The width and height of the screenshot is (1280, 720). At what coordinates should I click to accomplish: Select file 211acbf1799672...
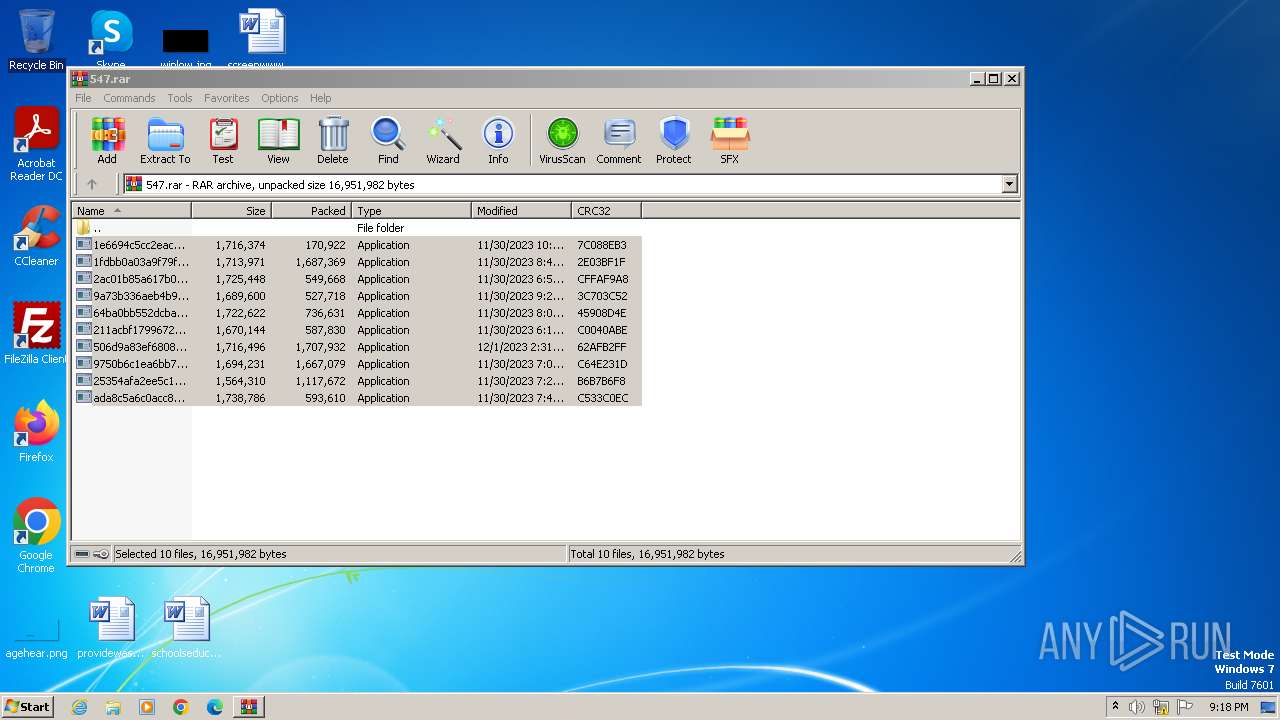tap(357, 330)
